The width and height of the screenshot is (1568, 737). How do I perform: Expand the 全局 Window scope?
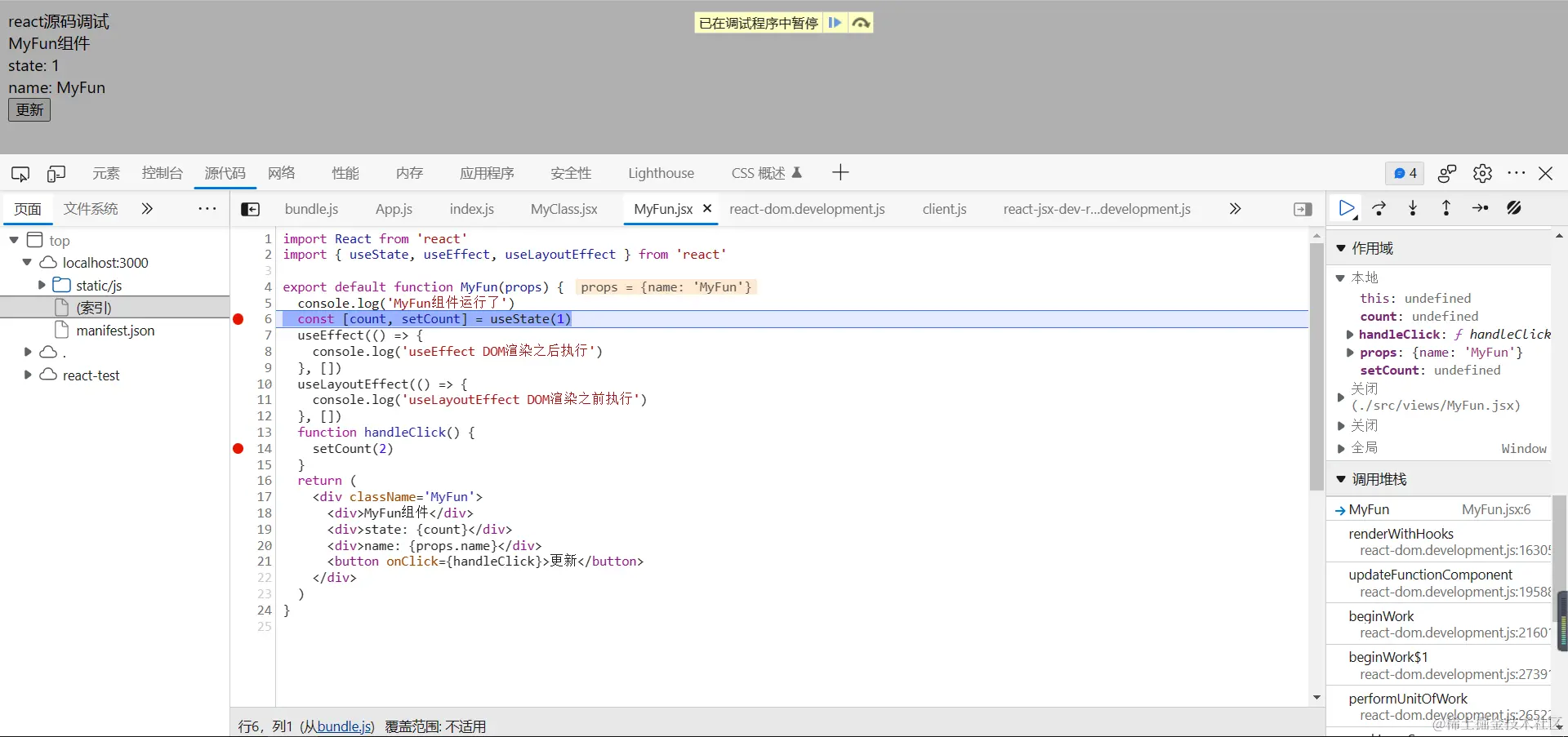[x=1340, y=448]
